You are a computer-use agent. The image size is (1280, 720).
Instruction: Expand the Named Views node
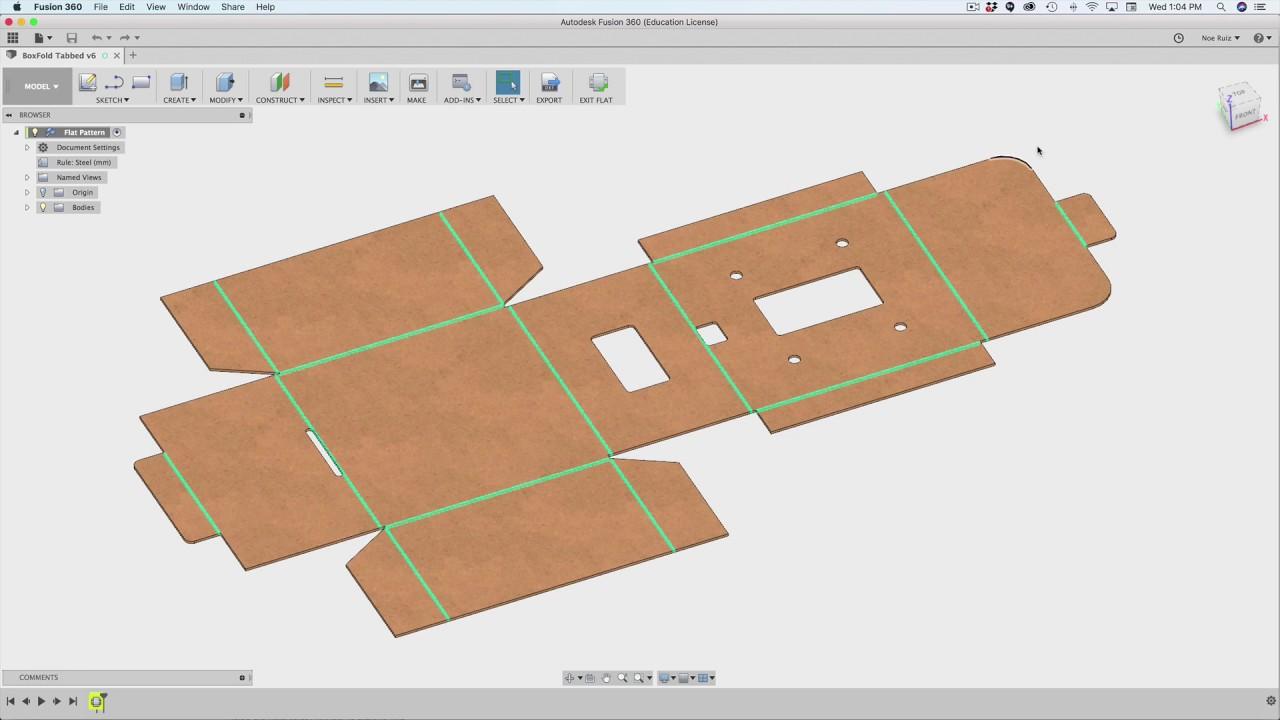pos(27,177)
